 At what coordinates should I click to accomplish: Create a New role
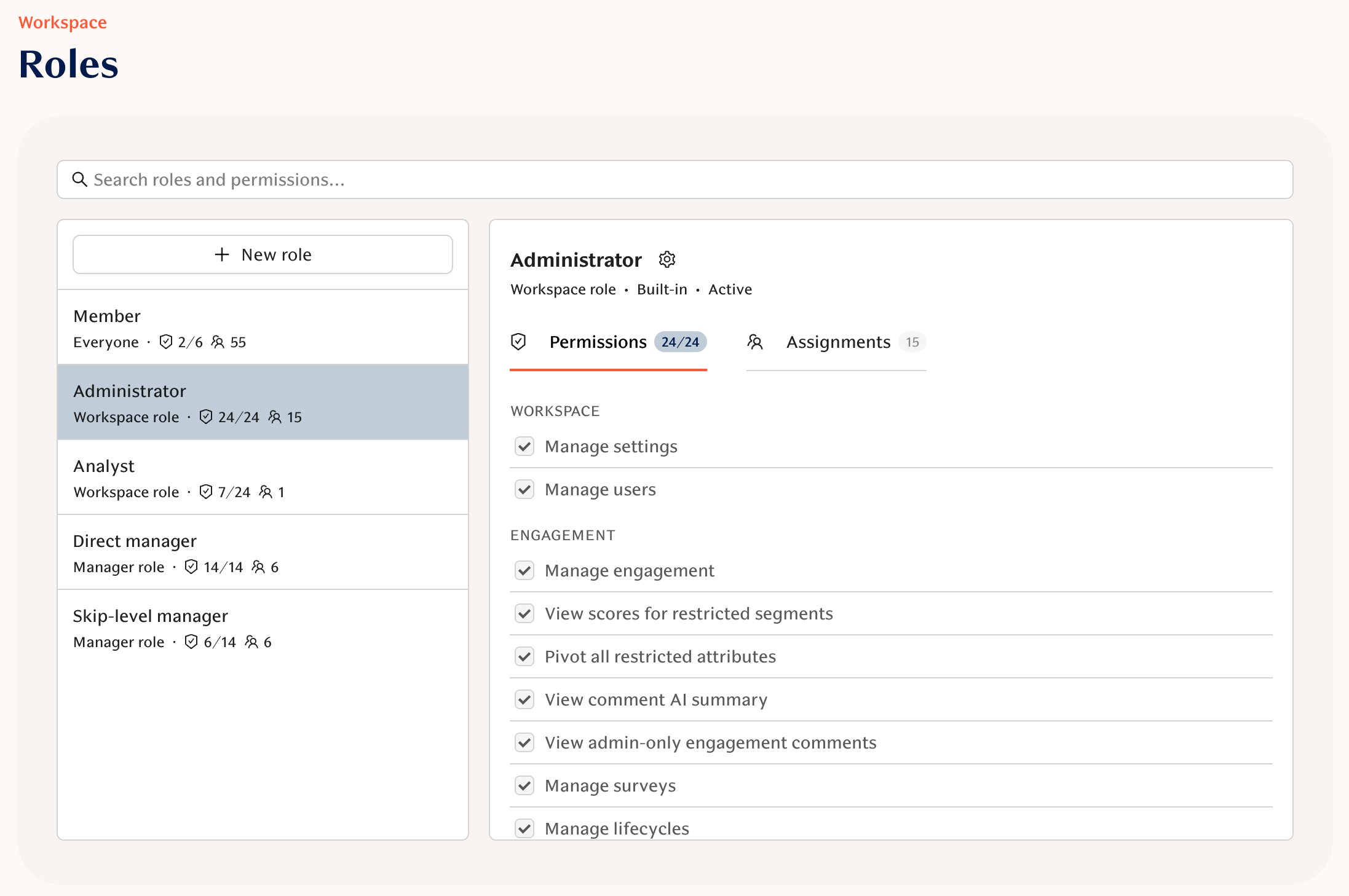pos(263,254)
